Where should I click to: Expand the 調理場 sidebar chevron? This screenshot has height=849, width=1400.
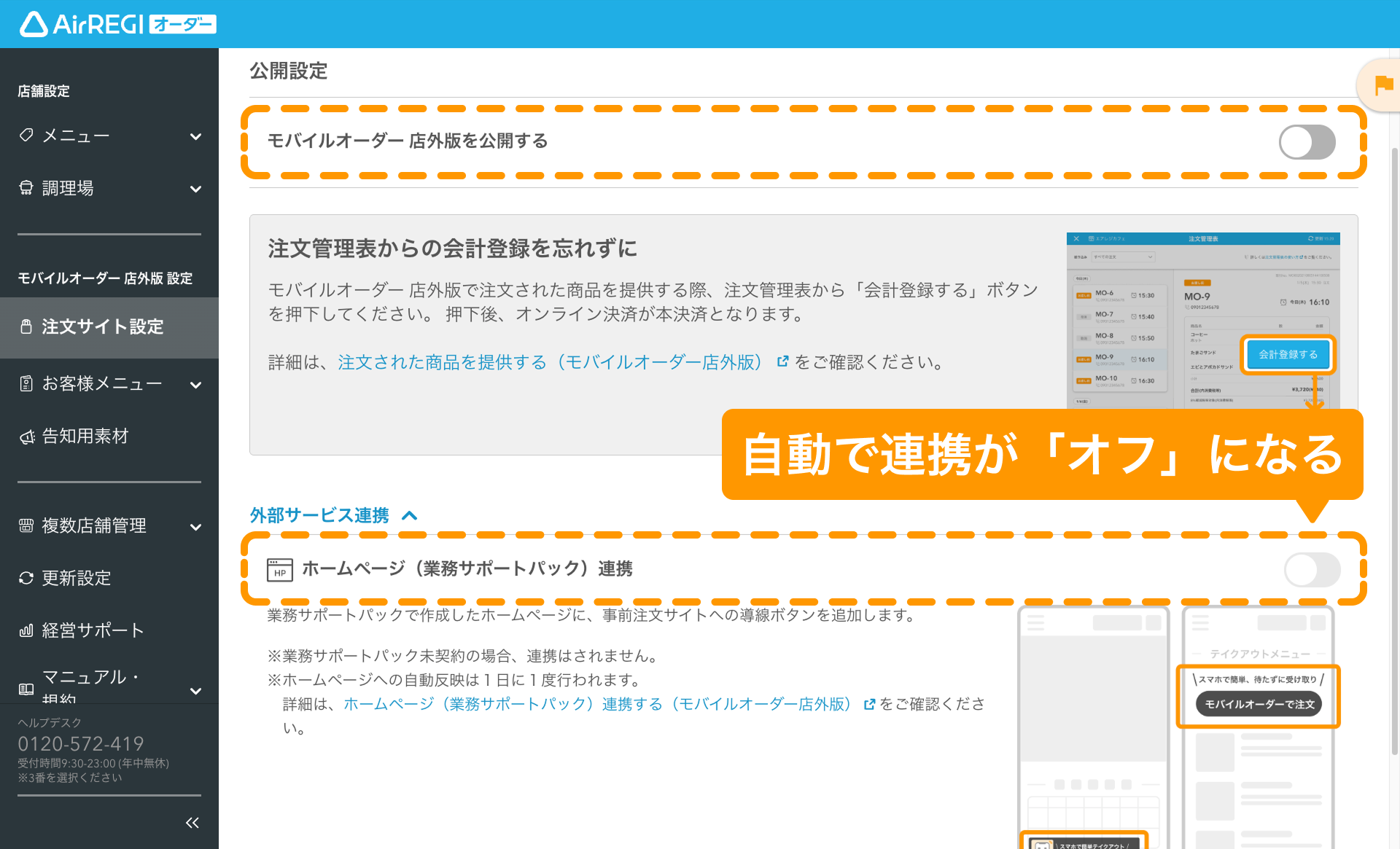coord(195,189)
